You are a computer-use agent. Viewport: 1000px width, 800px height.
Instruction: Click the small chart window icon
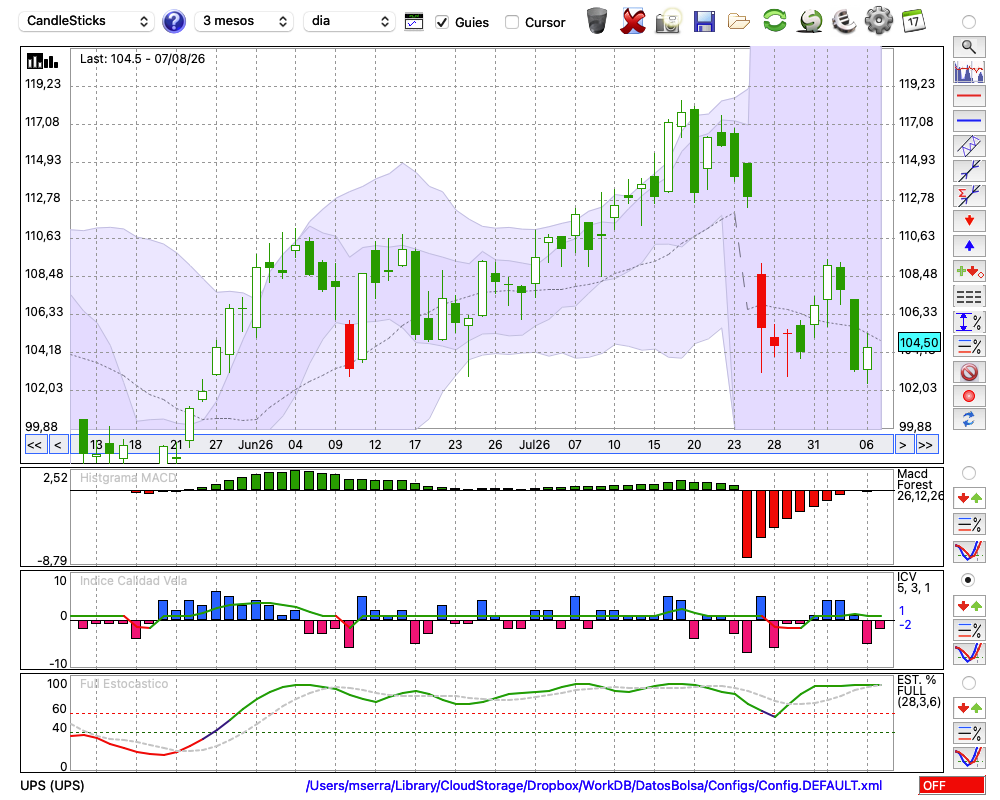tap(414, 22)
